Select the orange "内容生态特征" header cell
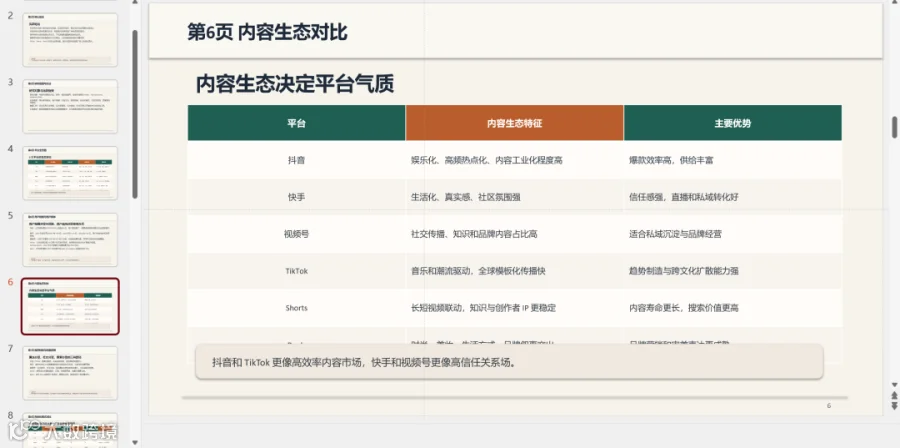This screenshot has height=448, width=900. (x=514, y=123)
